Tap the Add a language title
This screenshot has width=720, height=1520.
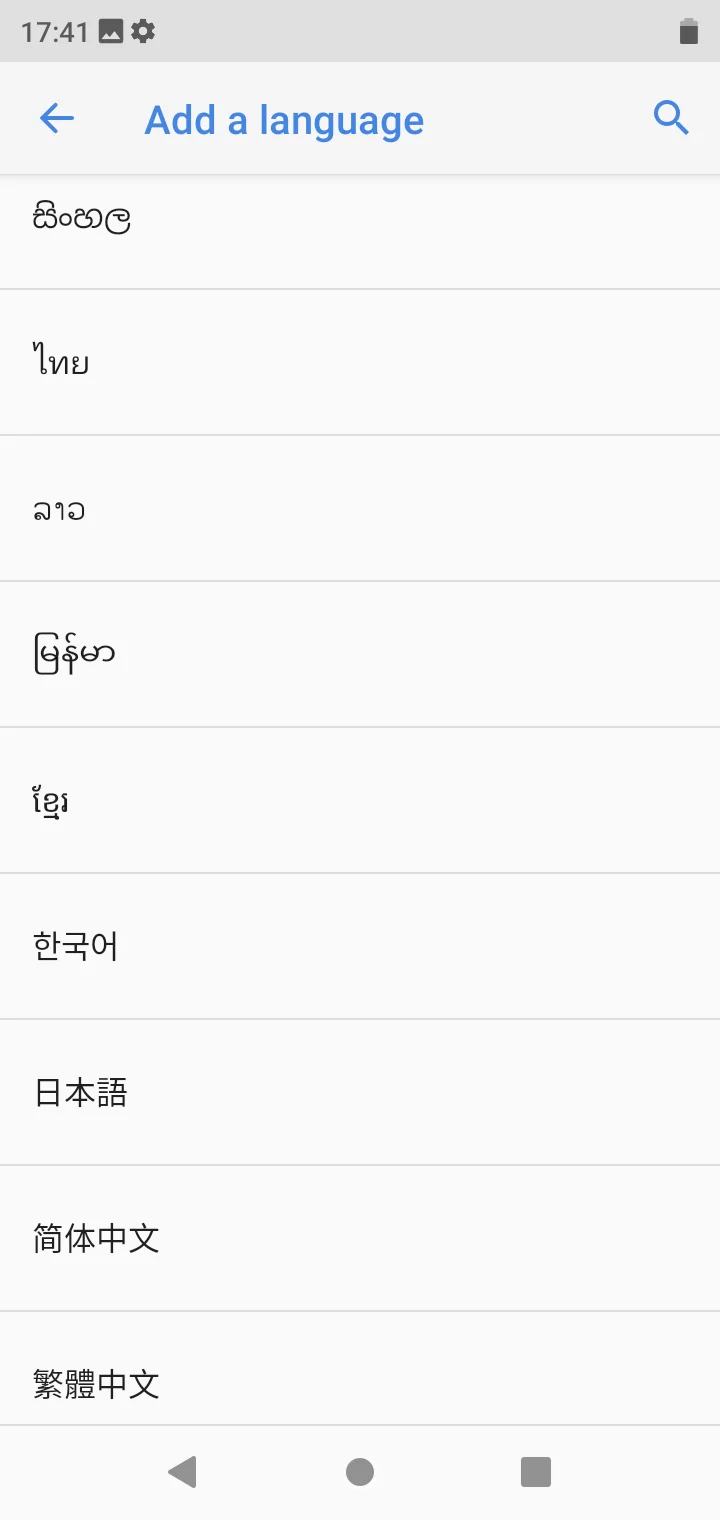coord(284,121)
